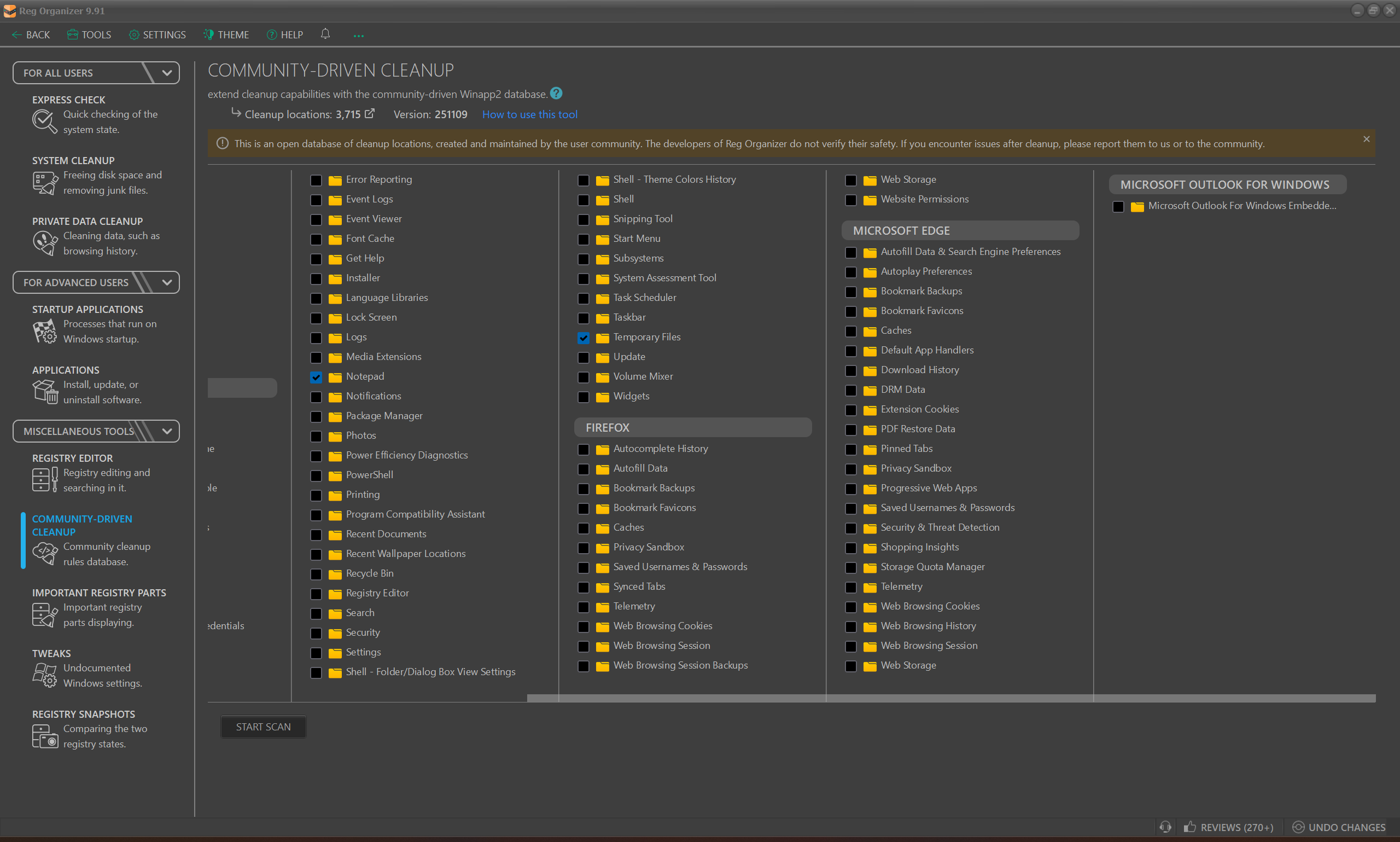Click the Important Registry Parts icon
1400x842 pixels.
(x=45, y=614)
